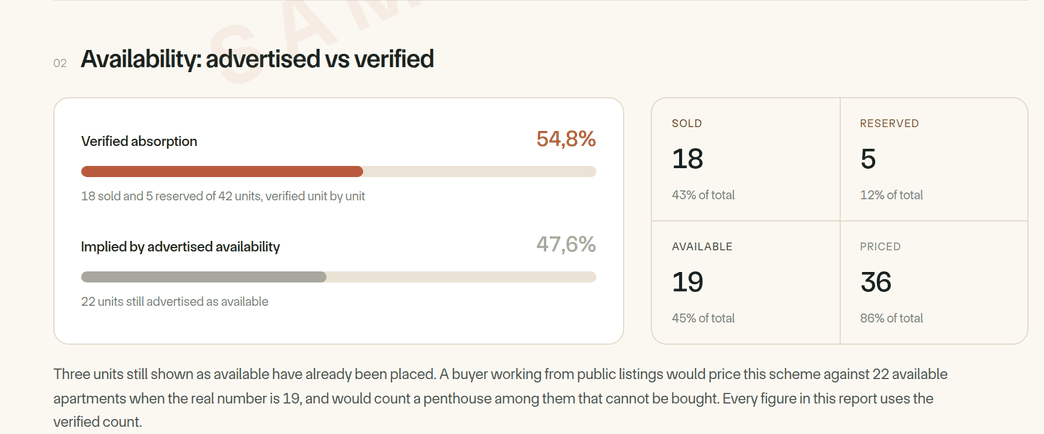Click the 43% of total text
This screenshot has width=1044, height=434.
(703, 195)
